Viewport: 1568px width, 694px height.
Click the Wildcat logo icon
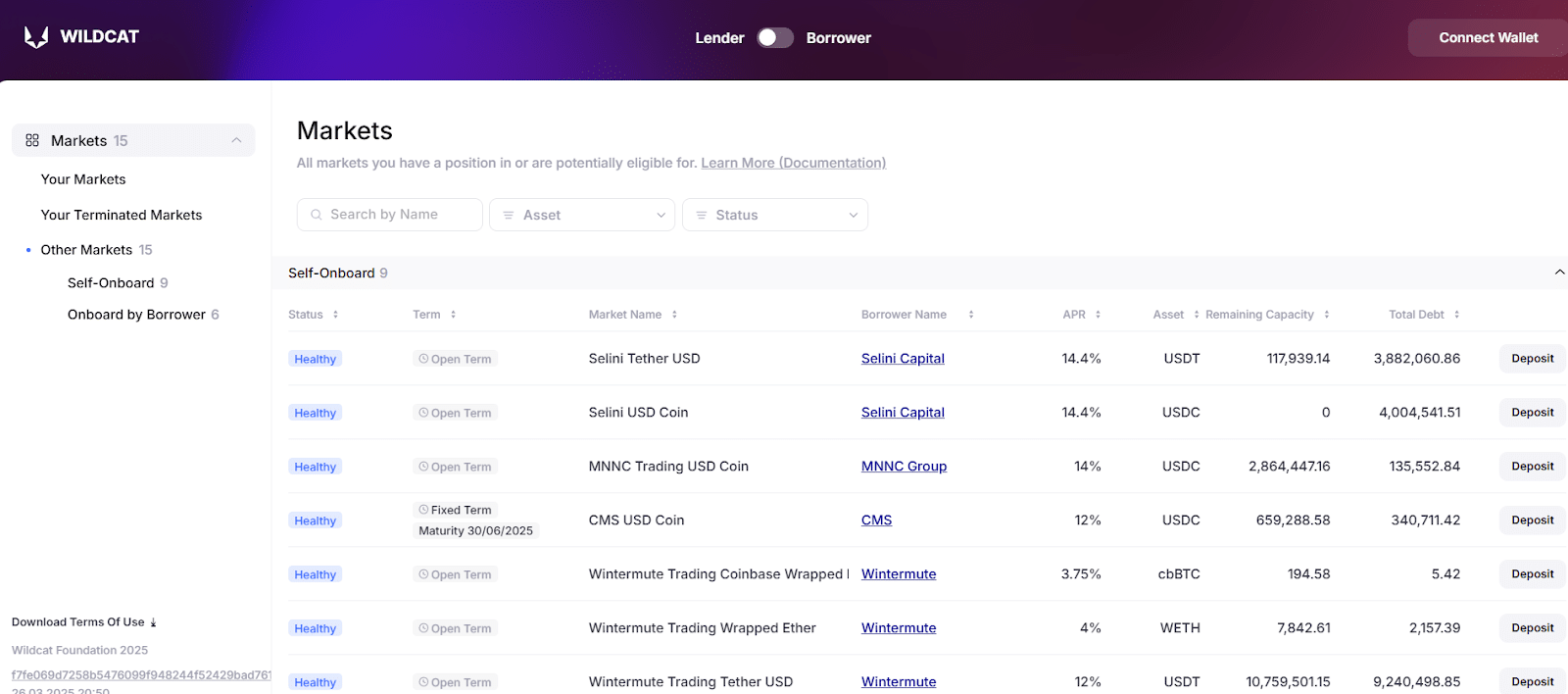[36, 37]
